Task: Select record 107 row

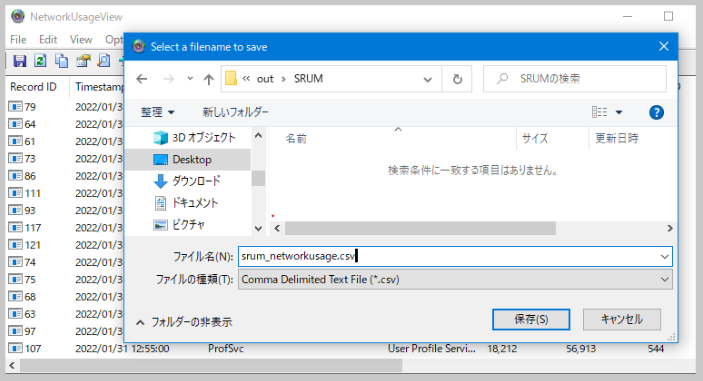Action: pyautogui.click(x=336, y=349)
